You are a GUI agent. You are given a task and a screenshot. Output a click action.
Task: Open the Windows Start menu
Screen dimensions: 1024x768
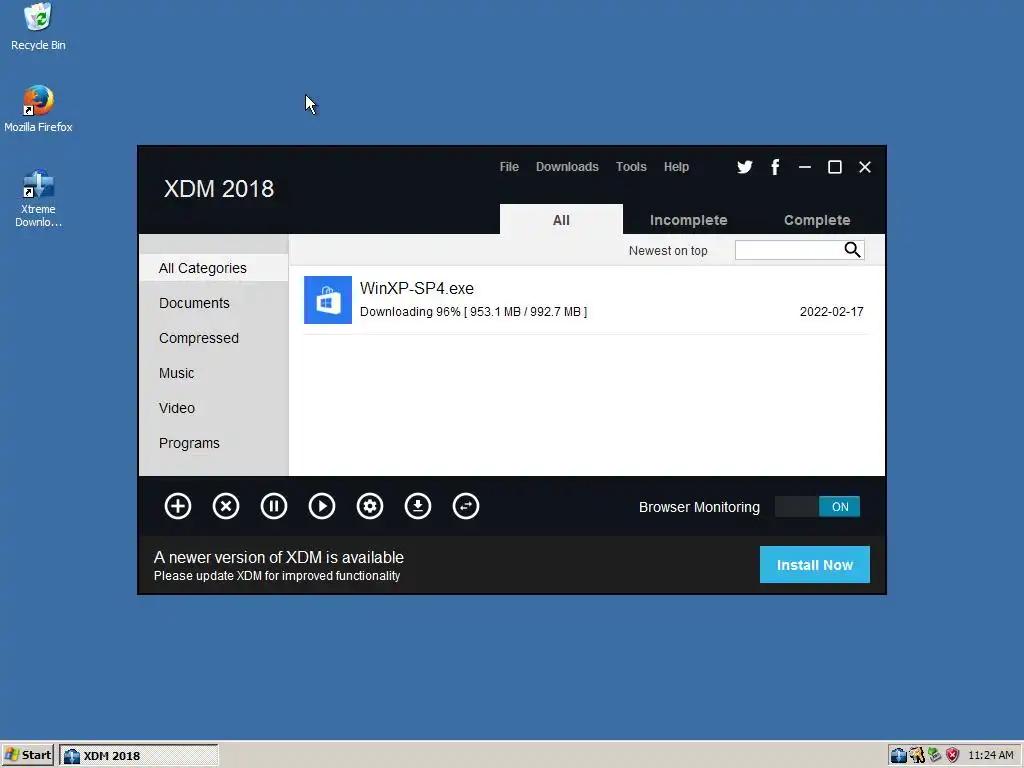tap(28, 755)
